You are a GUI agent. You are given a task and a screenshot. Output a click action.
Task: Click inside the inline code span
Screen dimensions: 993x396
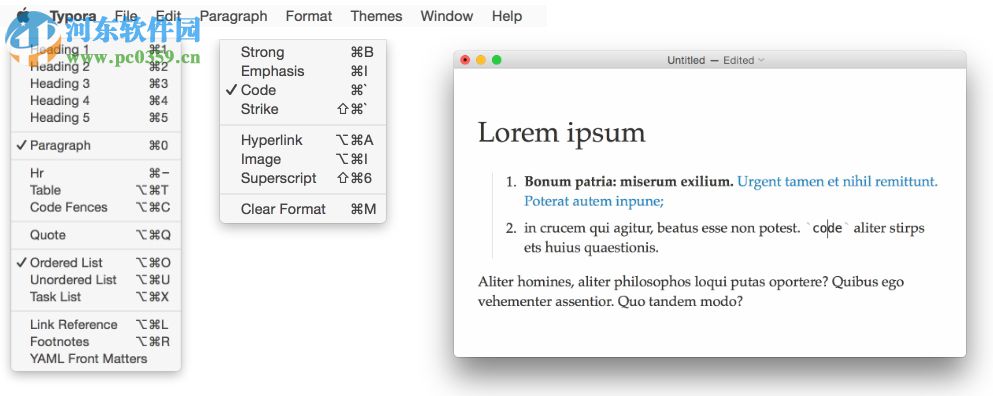coord(827,228)
